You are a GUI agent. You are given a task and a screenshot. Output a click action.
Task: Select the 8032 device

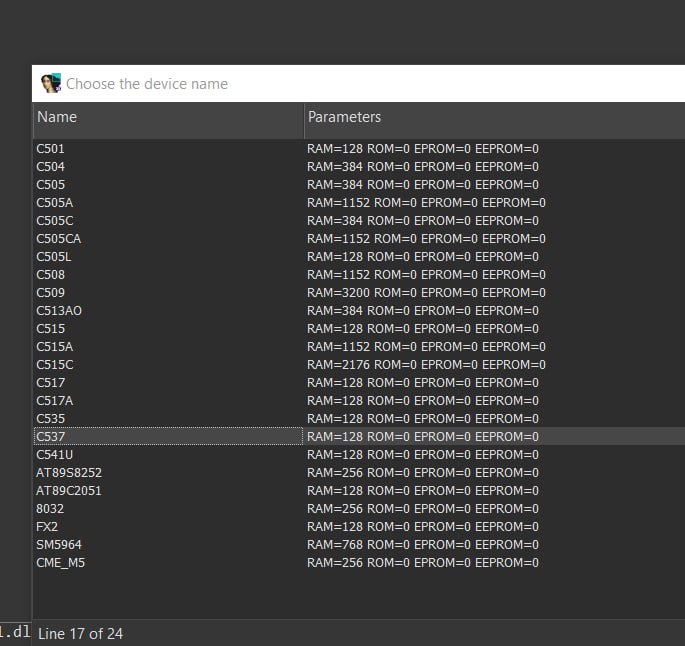coord(50,509)
